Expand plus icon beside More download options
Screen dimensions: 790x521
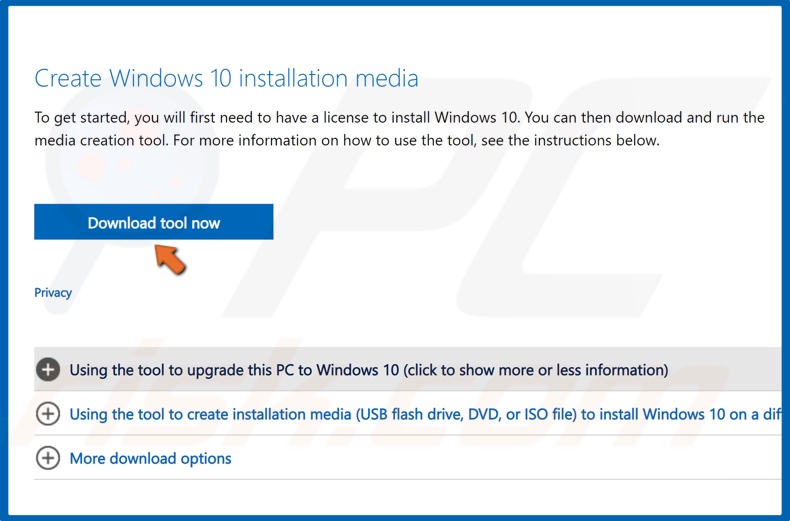coord(48,458)
